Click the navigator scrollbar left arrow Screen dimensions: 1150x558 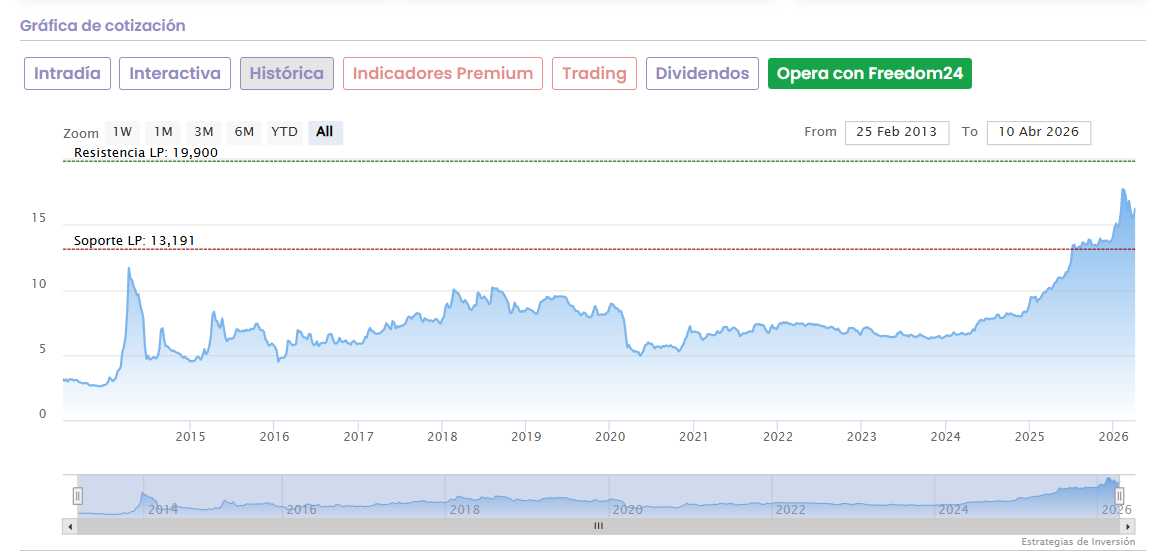pos(69,525)
